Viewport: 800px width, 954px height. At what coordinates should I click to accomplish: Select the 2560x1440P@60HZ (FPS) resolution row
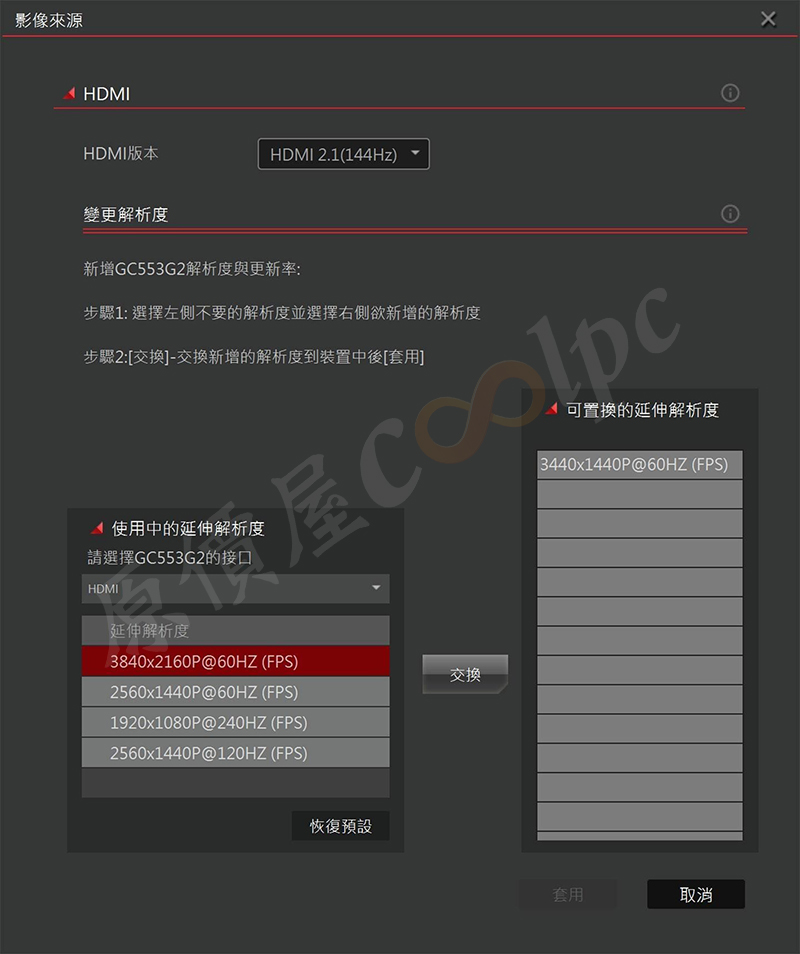coord(235,692)
